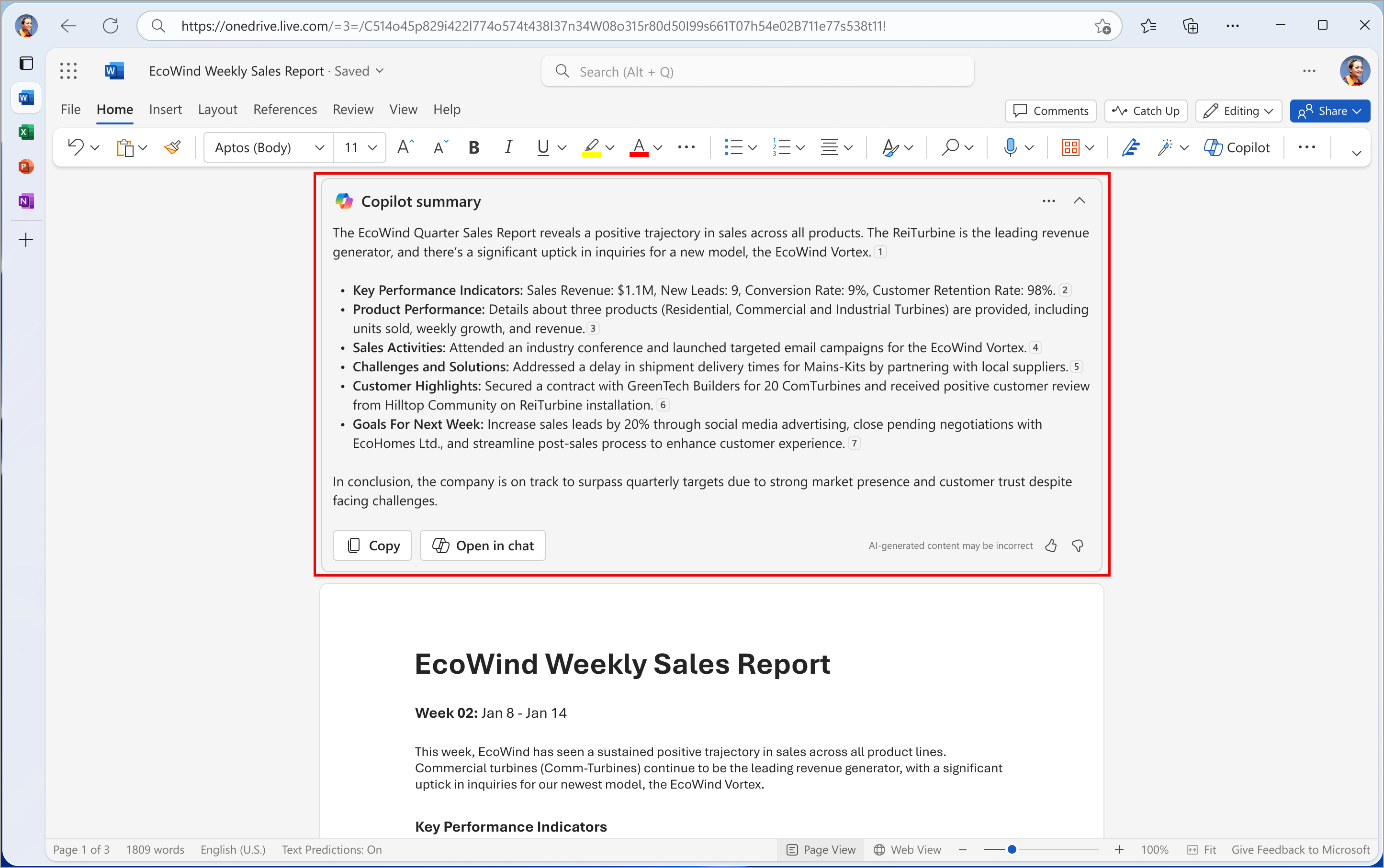Click the thumbs down feedback toggle
Screen dimensions: 1384x868
click(1078, 545)
